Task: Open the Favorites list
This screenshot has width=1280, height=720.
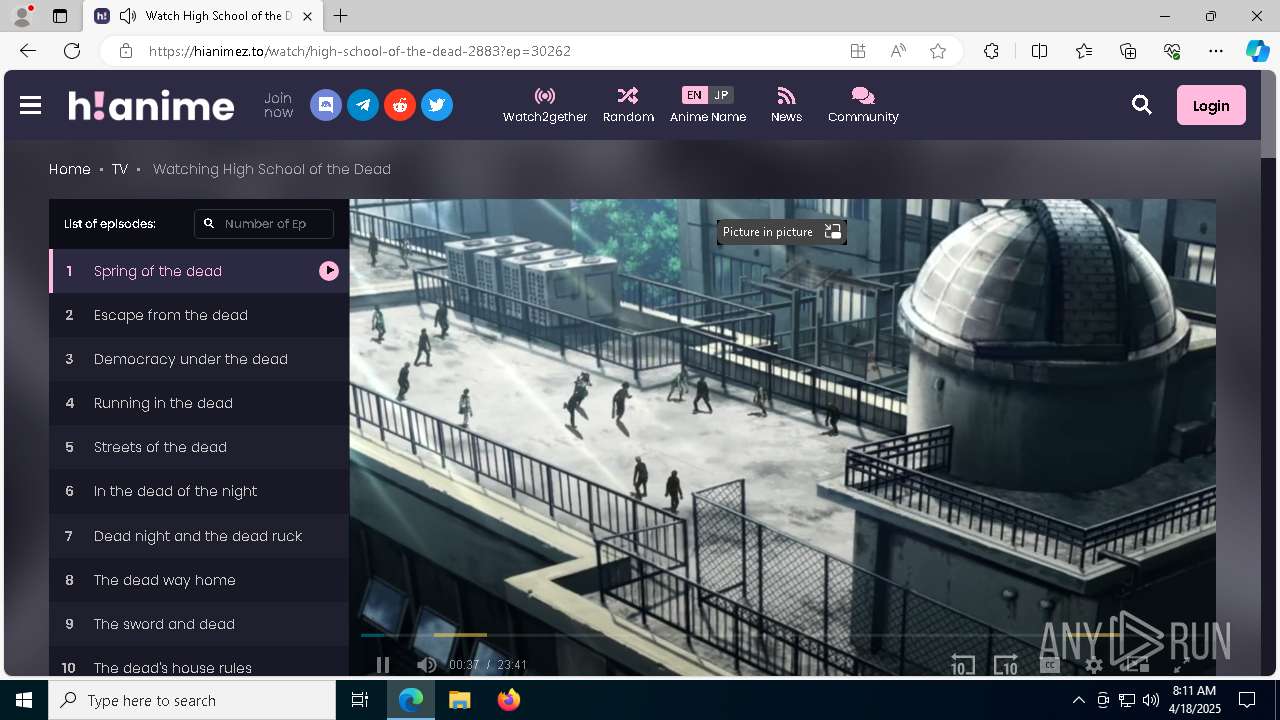Action: [1084, 51]
